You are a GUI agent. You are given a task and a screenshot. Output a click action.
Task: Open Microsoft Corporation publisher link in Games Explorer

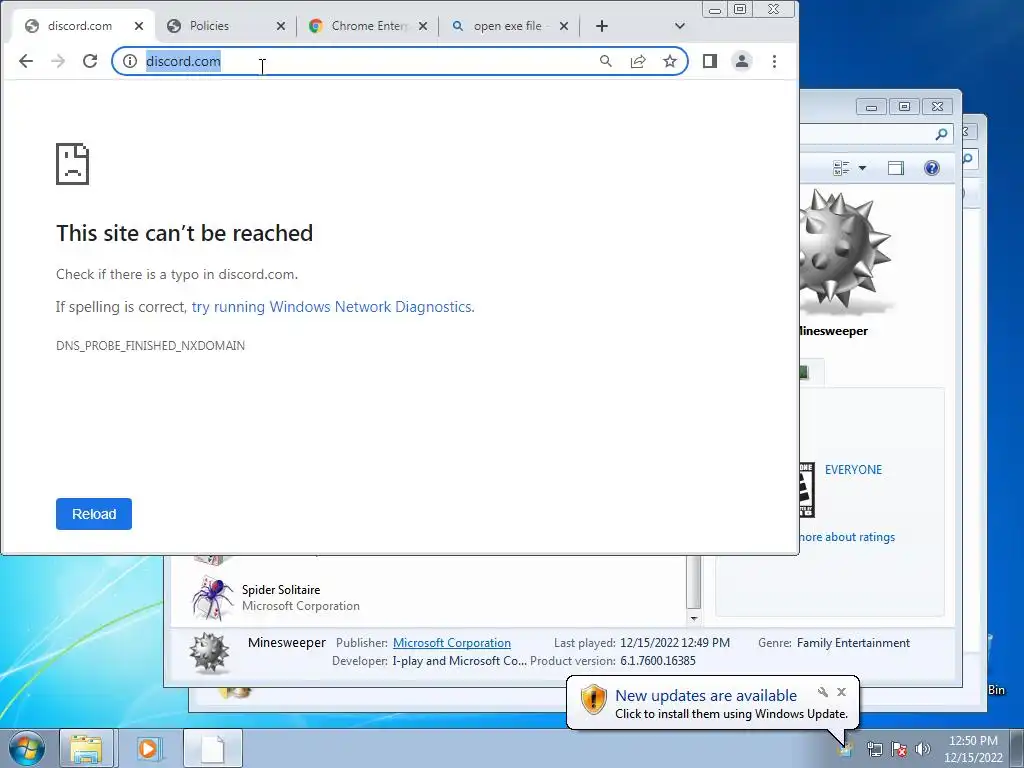point(452,643)
